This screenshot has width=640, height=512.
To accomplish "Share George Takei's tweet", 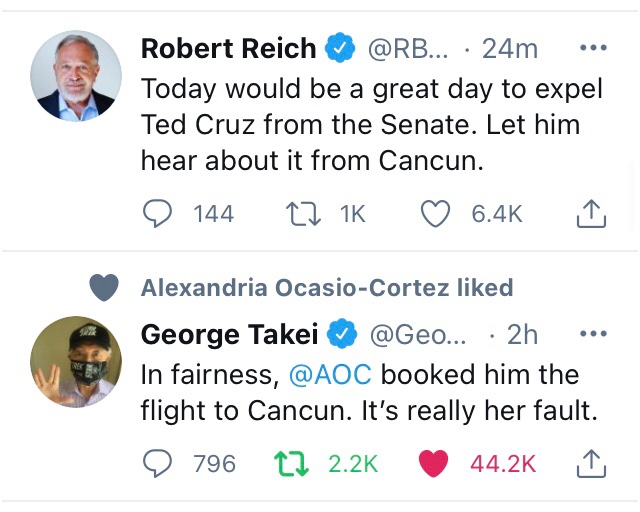I will pyautogui.click(x=591, y=463).
